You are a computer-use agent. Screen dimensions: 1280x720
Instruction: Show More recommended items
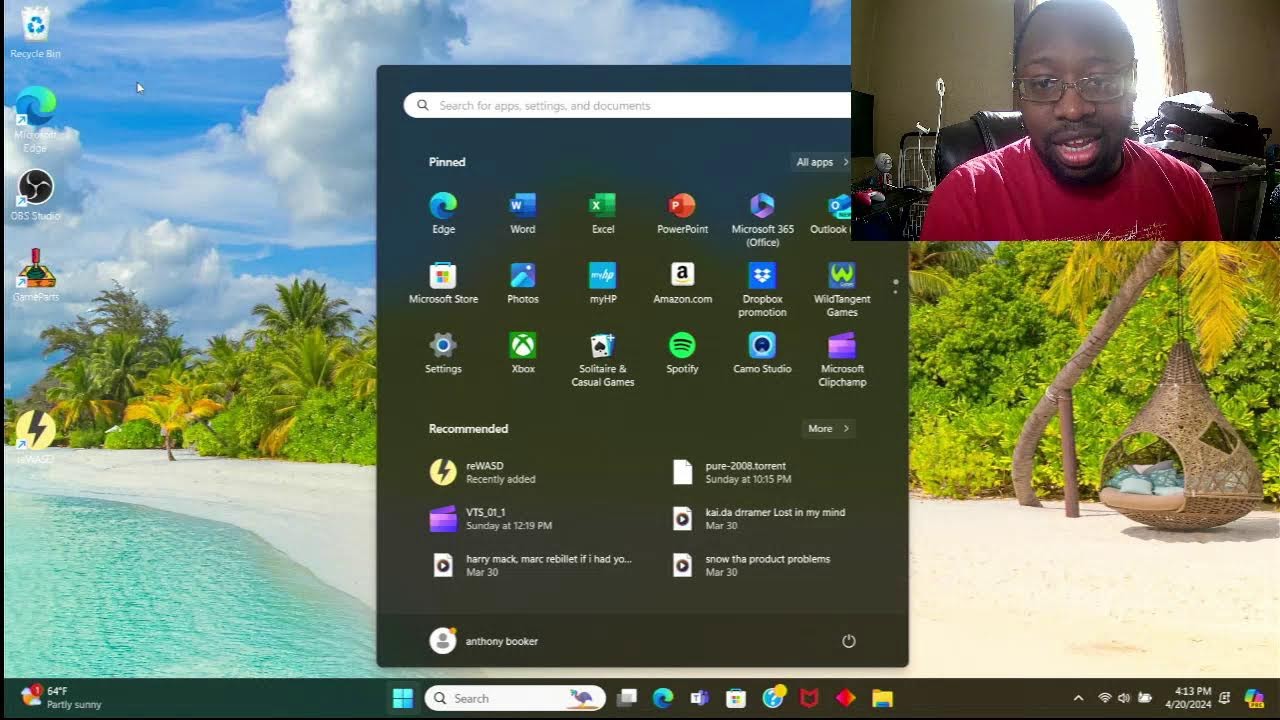(x=828, y=428)
